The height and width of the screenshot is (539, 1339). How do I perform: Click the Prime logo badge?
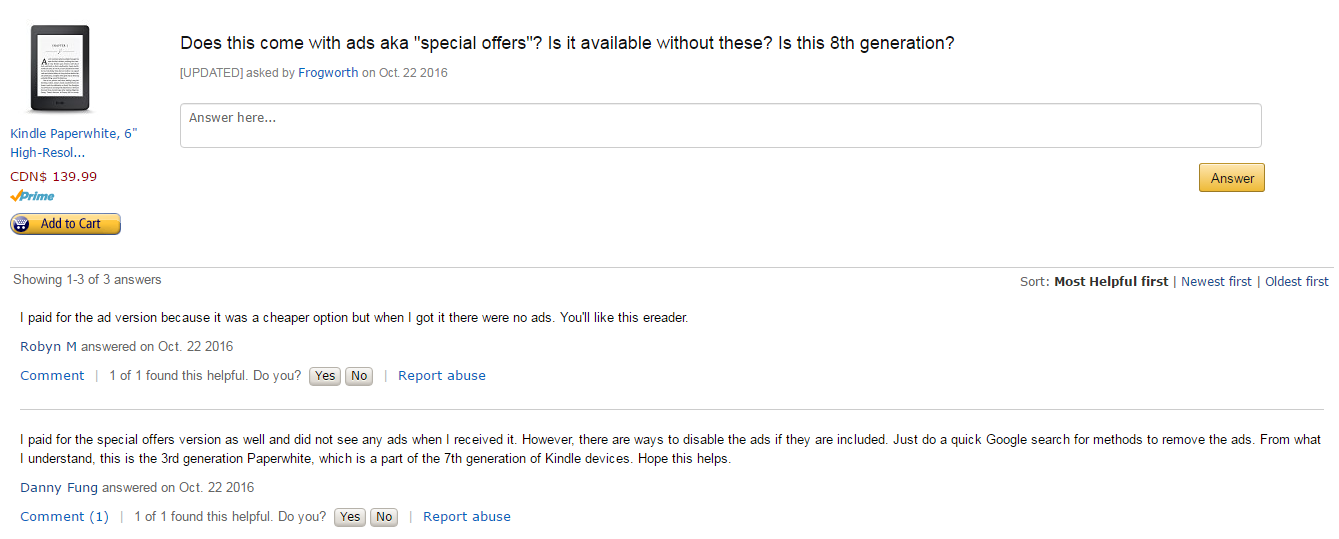(x=33, y=196)
